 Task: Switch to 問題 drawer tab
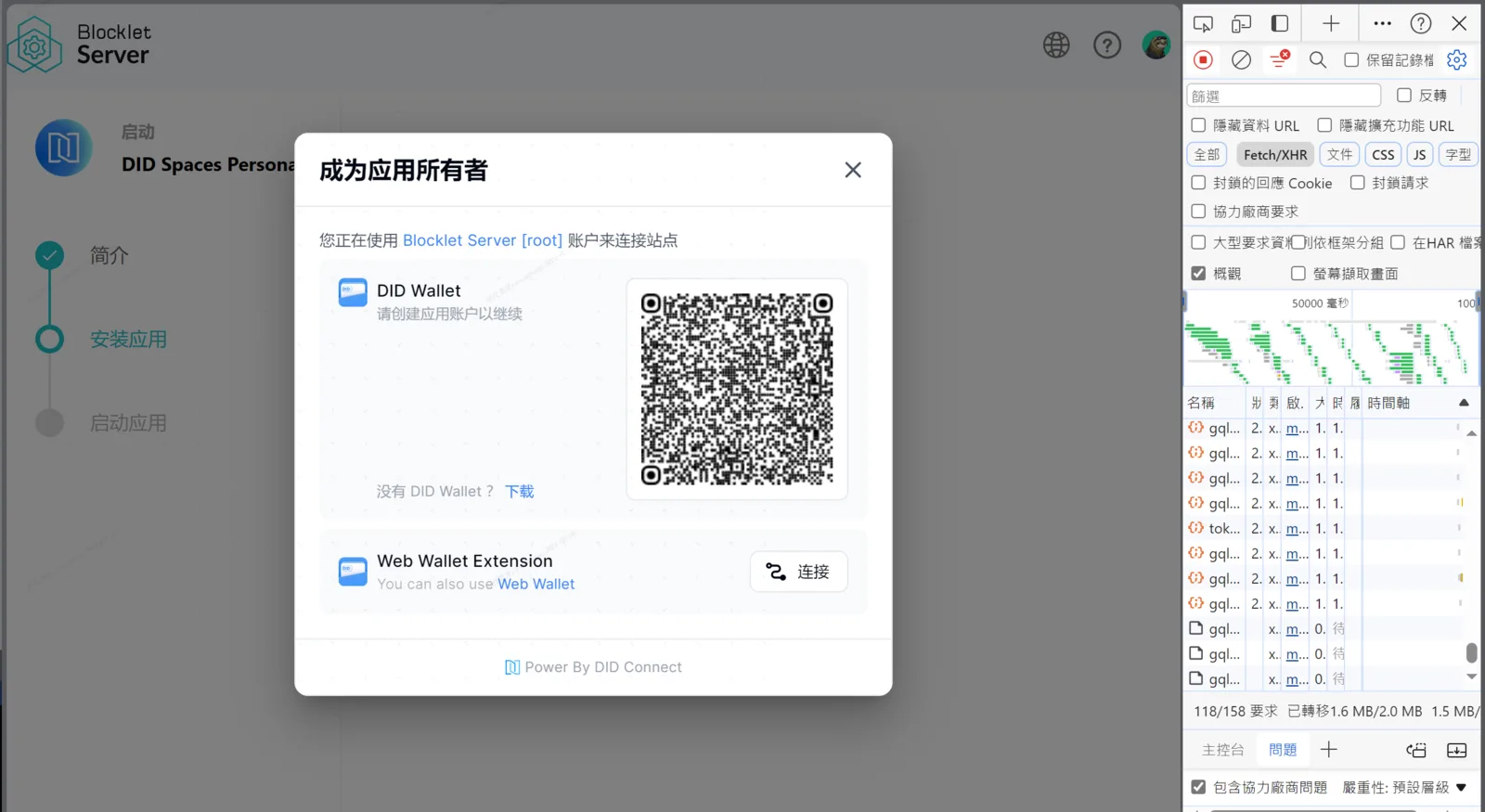tap(1283, 750)
